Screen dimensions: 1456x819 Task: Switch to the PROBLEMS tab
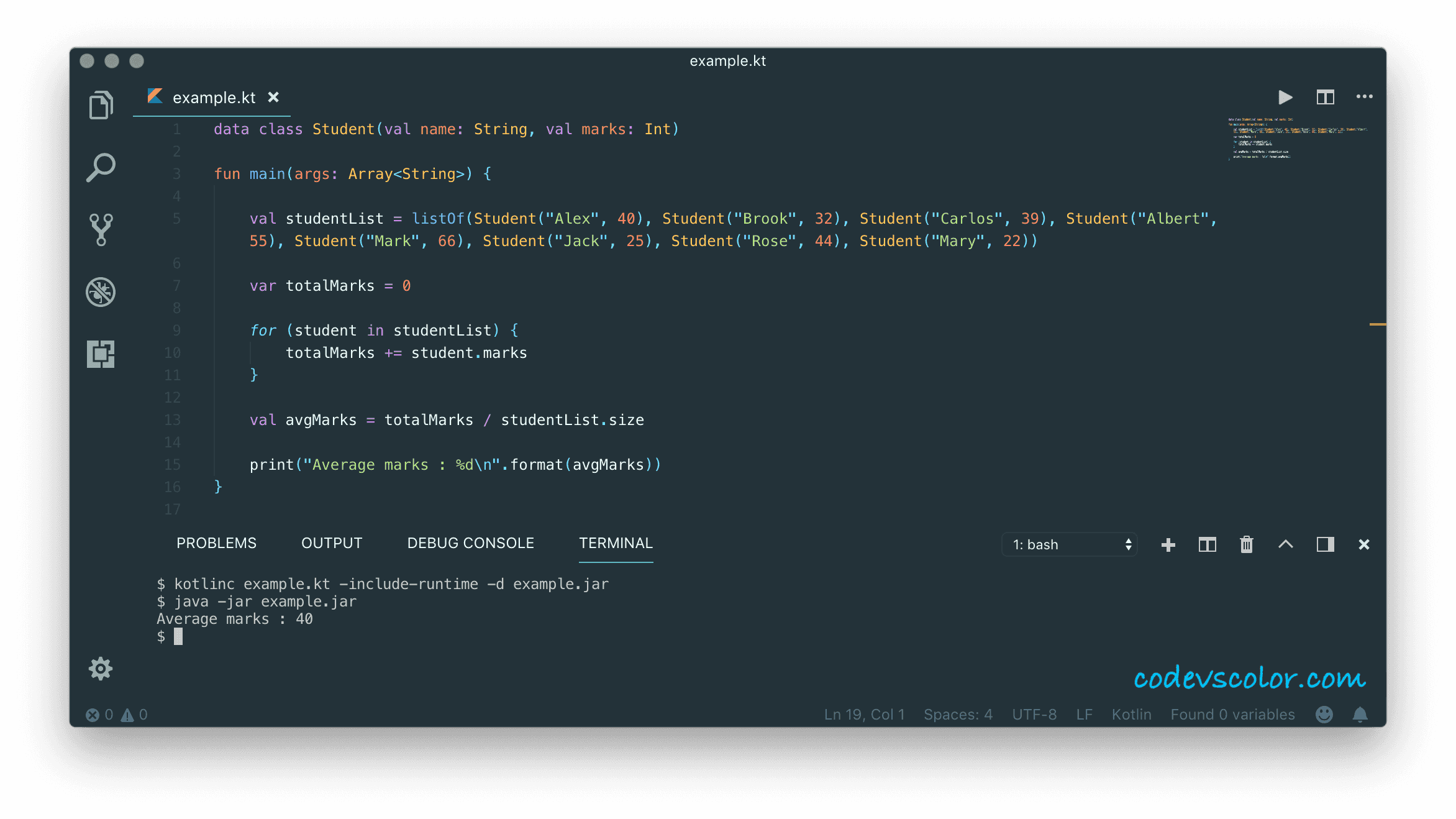point(216,543)
